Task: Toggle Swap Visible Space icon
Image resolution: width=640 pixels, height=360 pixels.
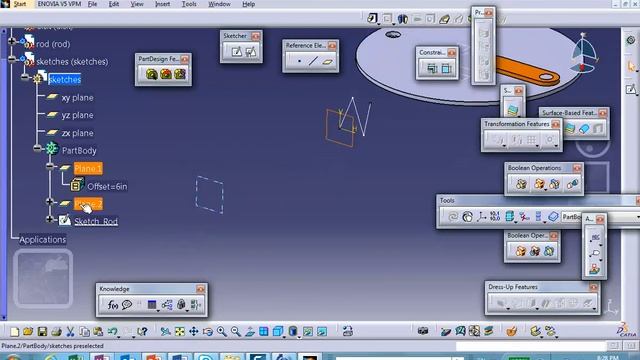Action: [322, 331]
